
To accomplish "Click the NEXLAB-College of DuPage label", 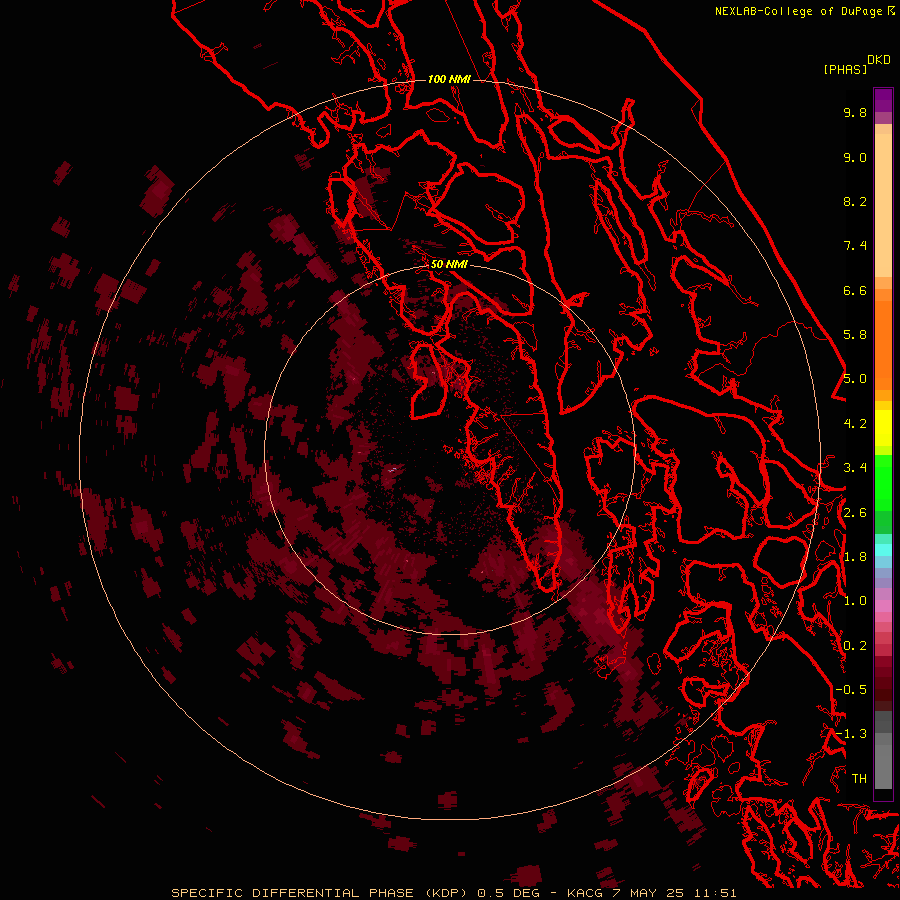I will tap(798, 11).
